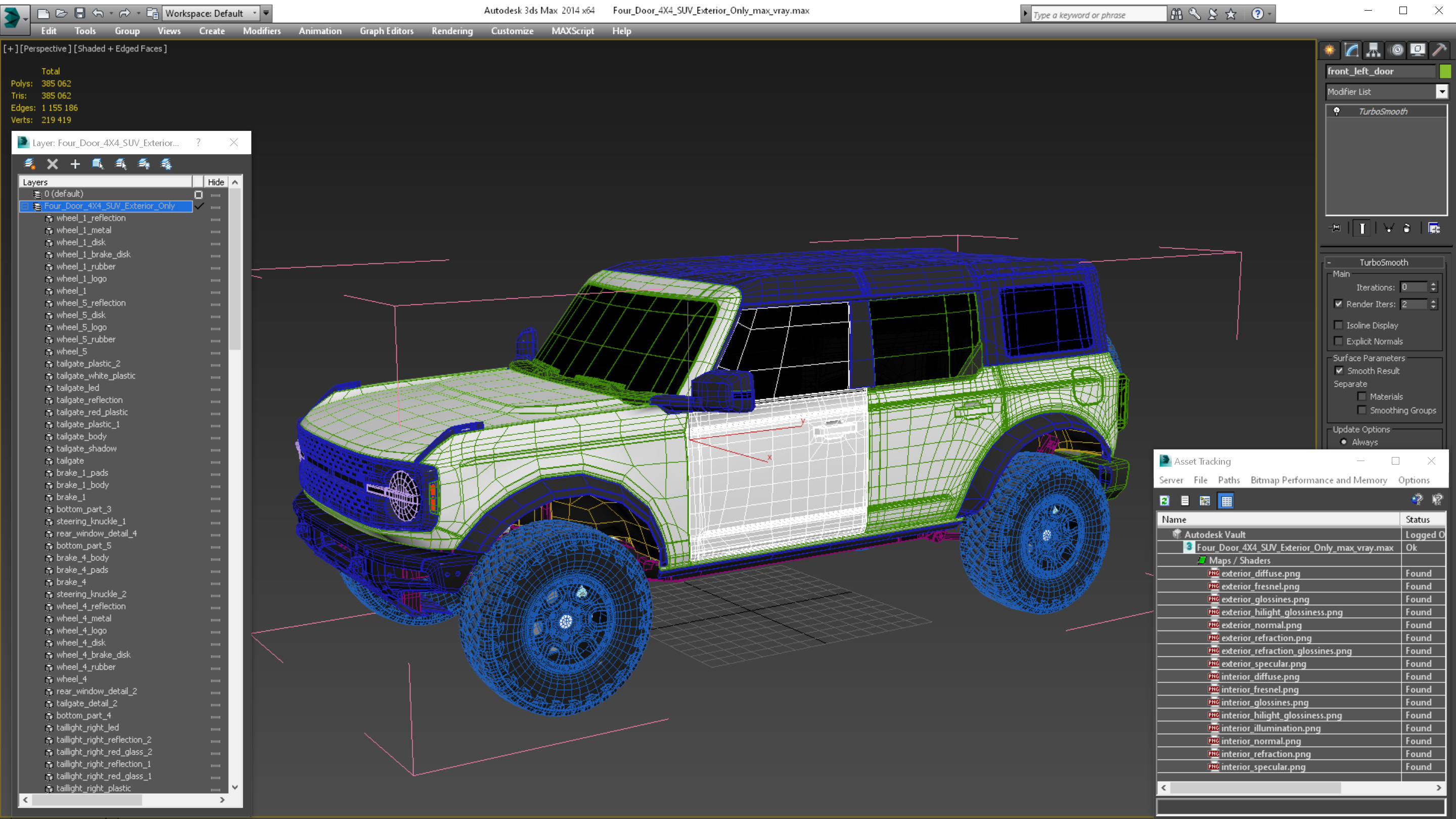Open the Rendering menu
1456x819 pixels.
(452, 31)
